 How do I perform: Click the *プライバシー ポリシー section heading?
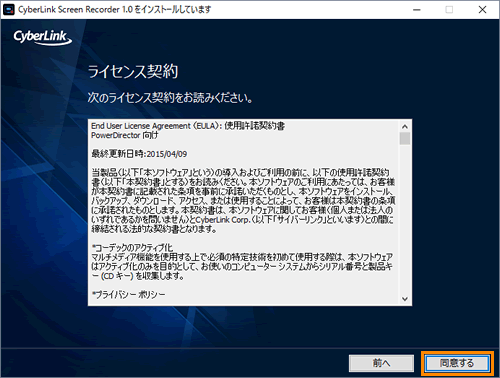(128, 295)
